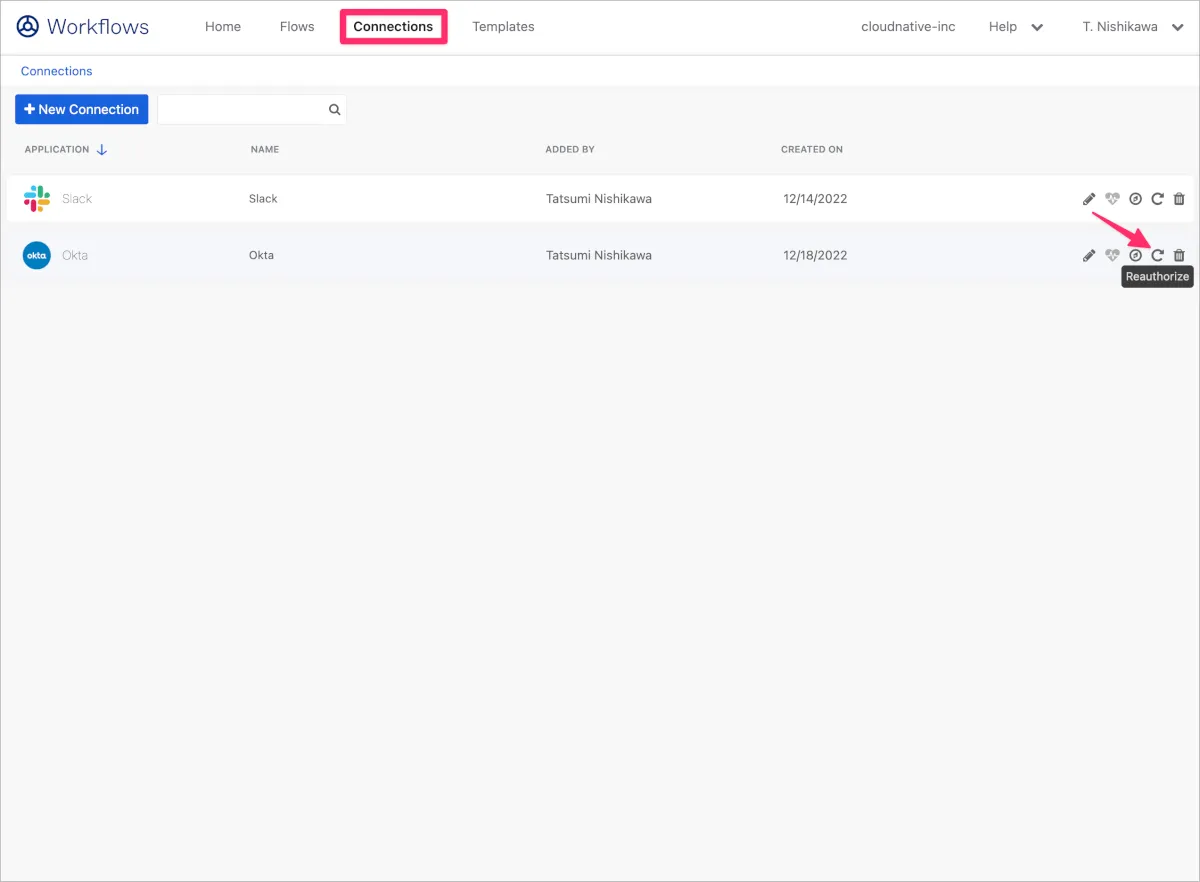This screenshot has width=1200, height=882.
Task: Click the New Connection button
Action: (82, 110)
